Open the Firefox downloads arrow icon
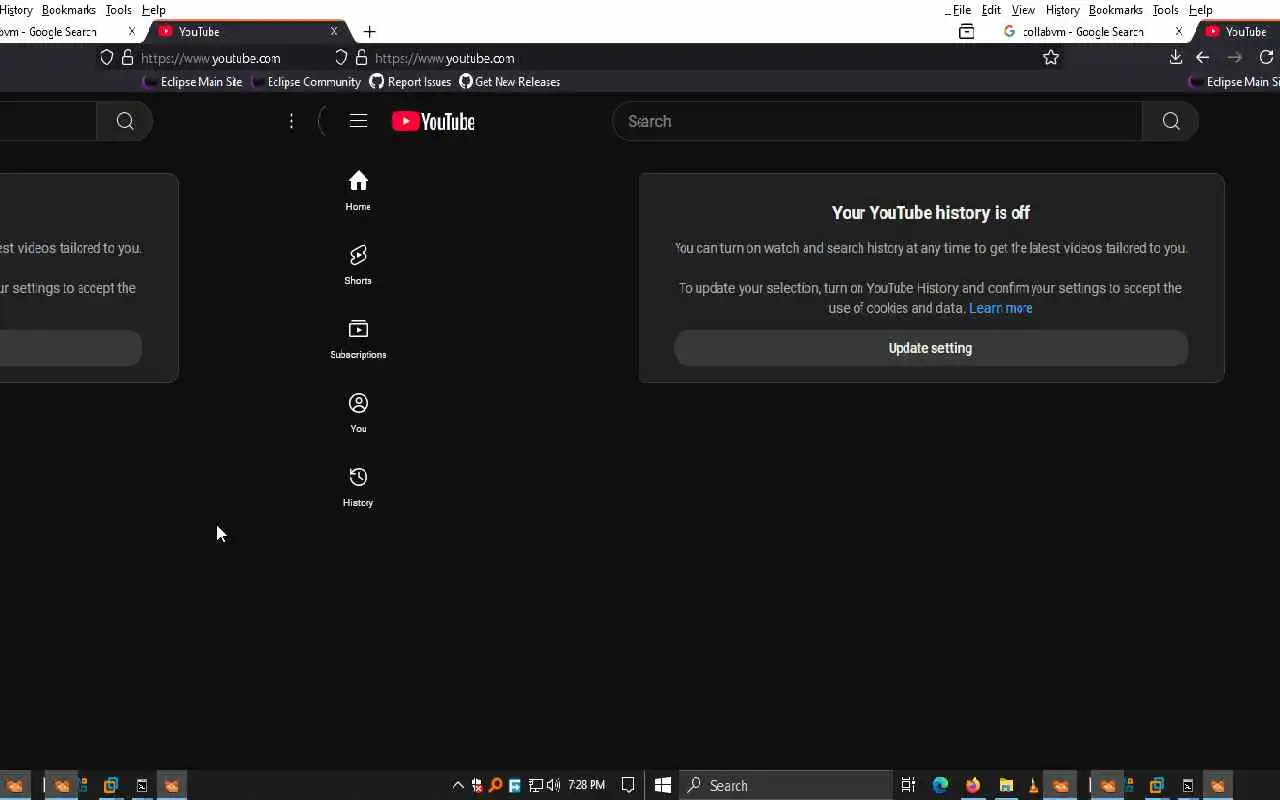 [1176, 58]
